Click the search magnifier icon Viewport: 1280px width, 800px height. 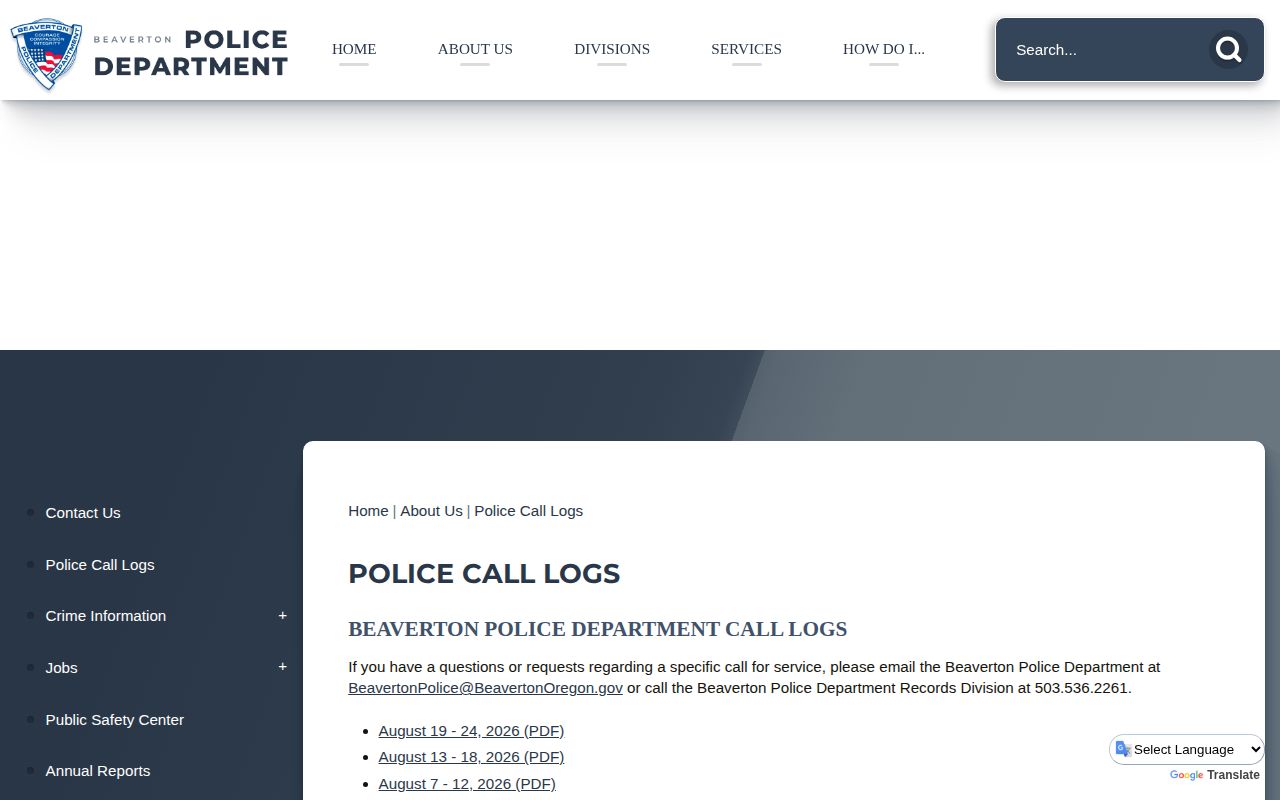coord(1228,49)
